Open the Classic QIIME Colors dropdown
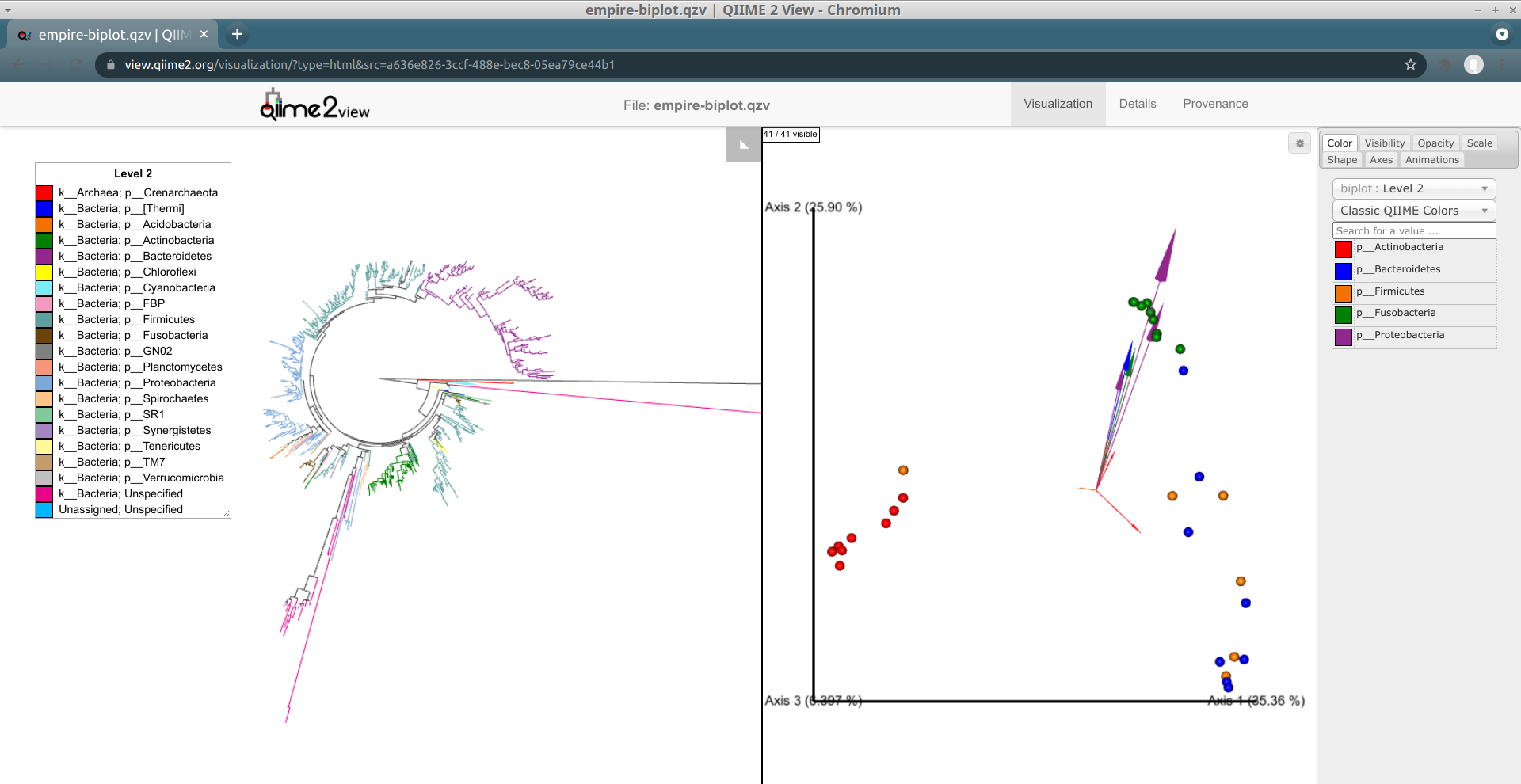 coord(1413,211)
